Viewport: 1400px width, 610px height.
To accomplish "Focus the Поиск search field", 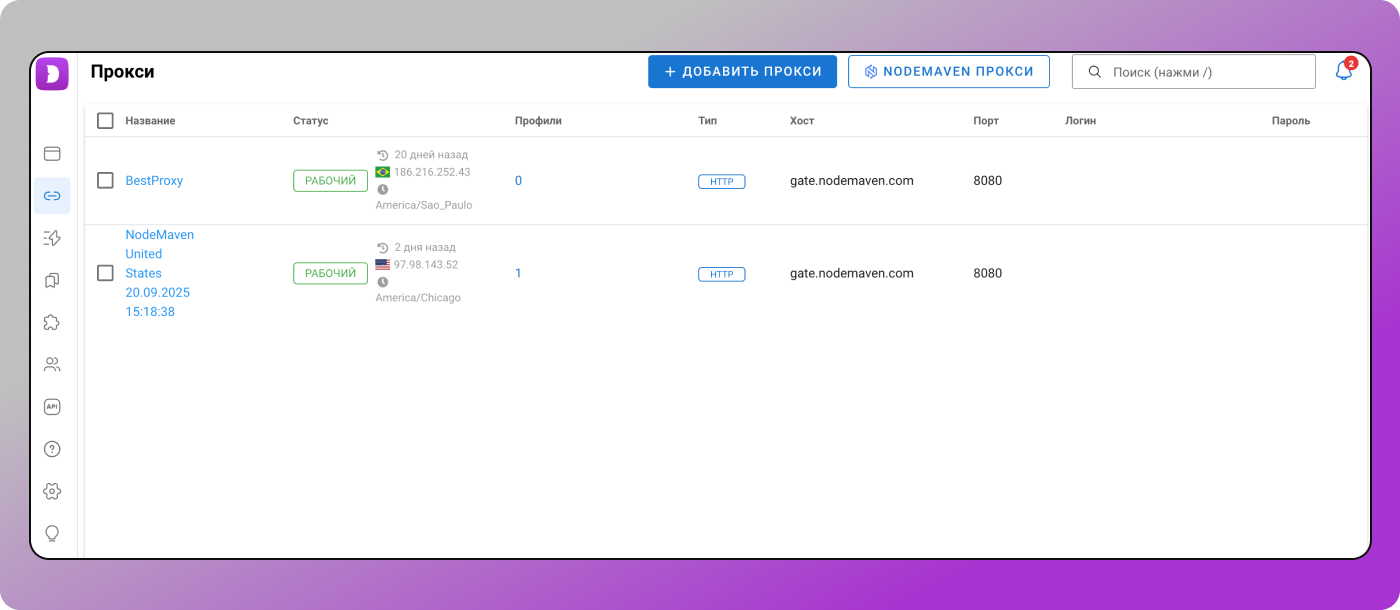I will coord(1200,72).
